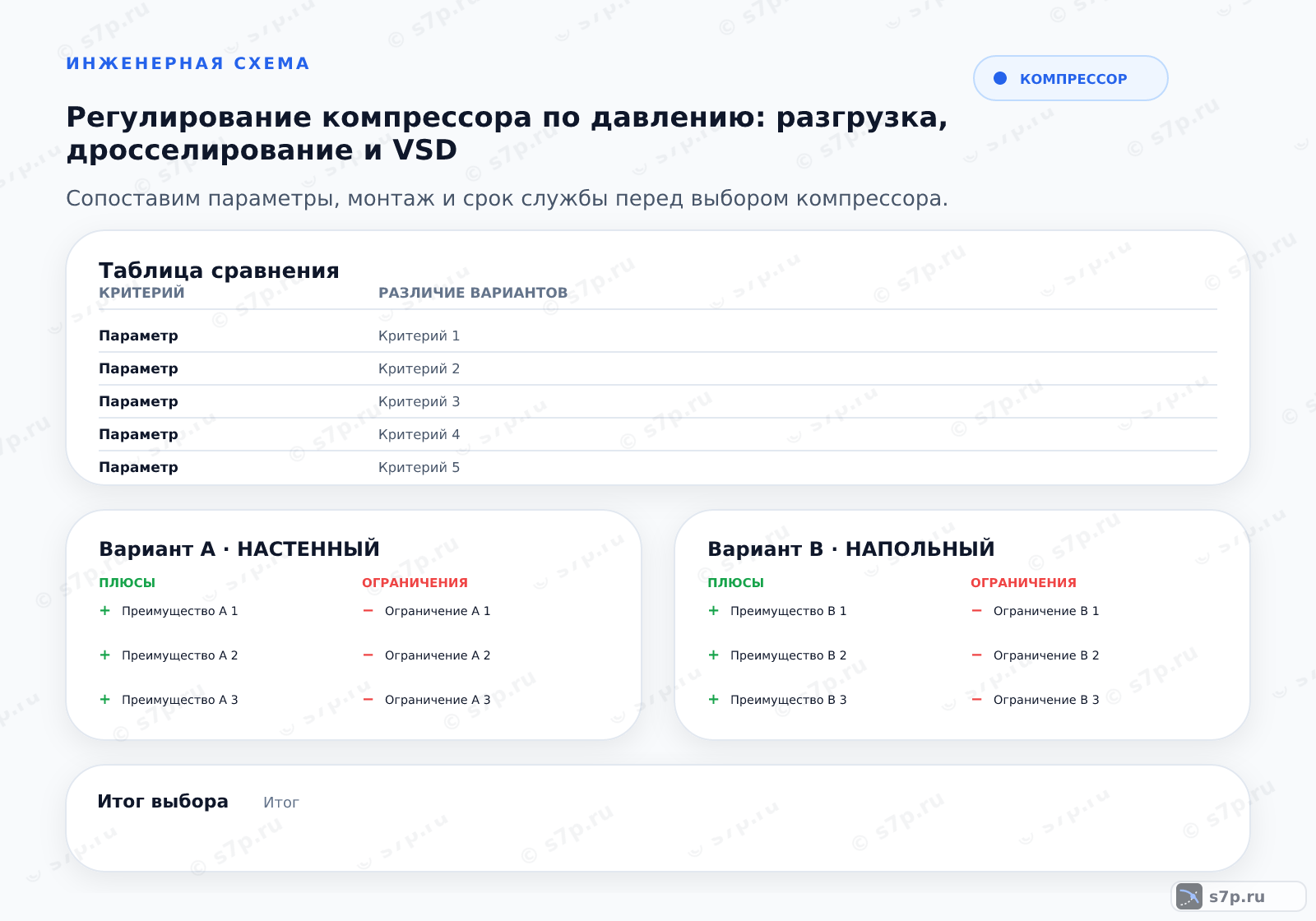
Task: Select the Критерий 5 cell
Action: (x=419, y=467)
